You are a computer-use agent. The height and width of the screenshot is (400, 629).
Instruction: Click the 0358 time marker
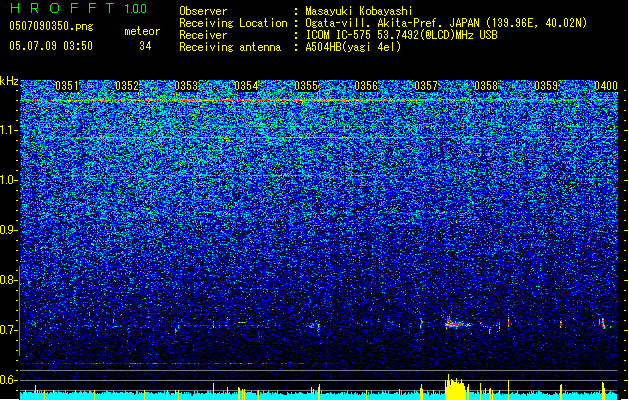486,86
